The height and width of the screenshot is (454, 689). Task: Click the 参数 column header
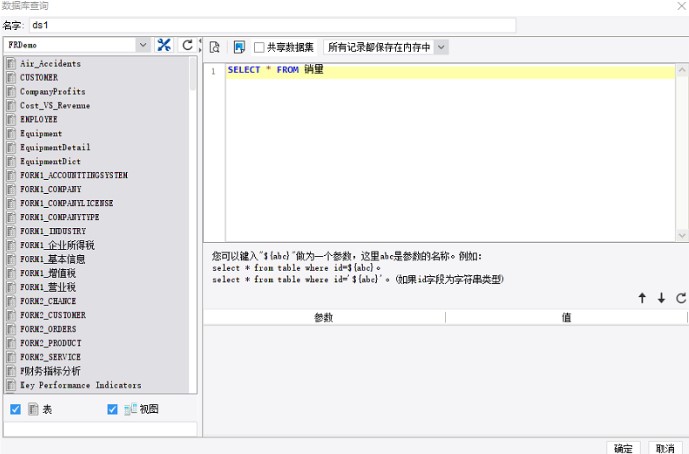(x=324, y=317)
